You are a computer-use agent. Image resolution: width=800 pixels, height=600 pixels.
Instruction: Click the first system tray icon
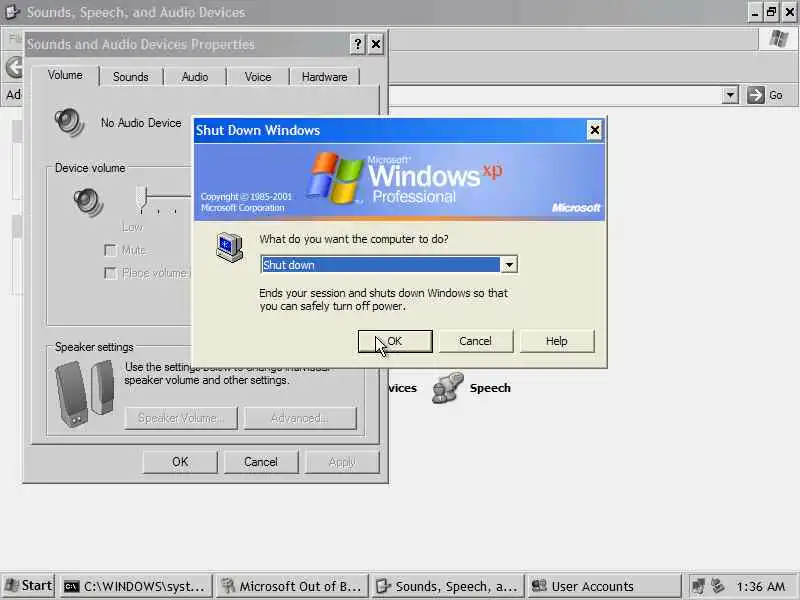(x=698, y=586)
